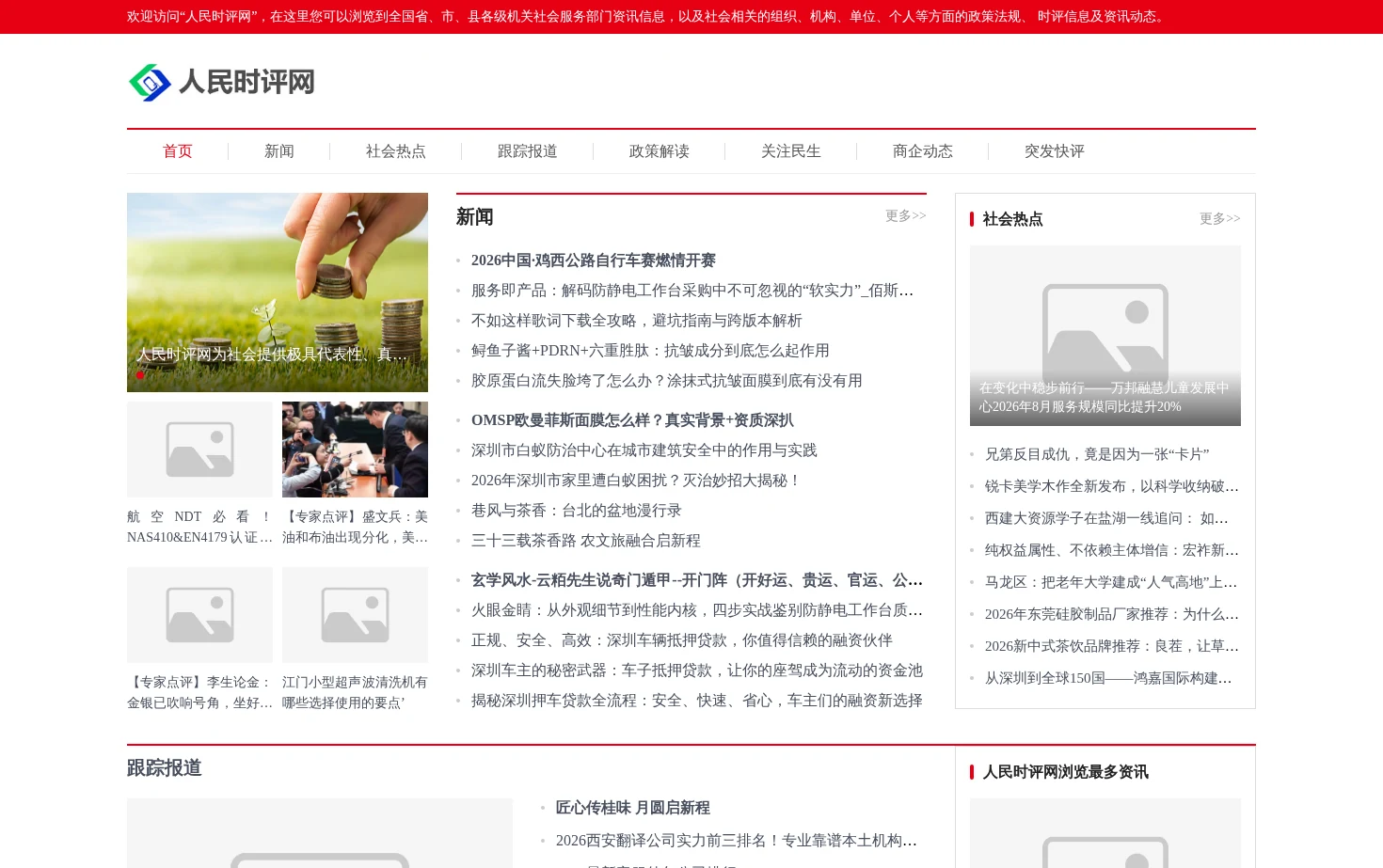Open the 万邦融慧儿童发展中心 featured image
This screenshot has width=1383, height=868.
point(1105,336)
